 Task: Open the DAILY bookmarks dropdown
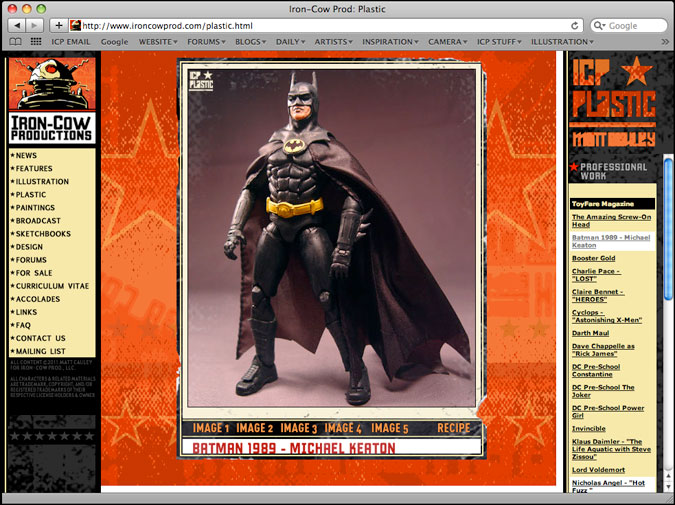tap(291, 42)
